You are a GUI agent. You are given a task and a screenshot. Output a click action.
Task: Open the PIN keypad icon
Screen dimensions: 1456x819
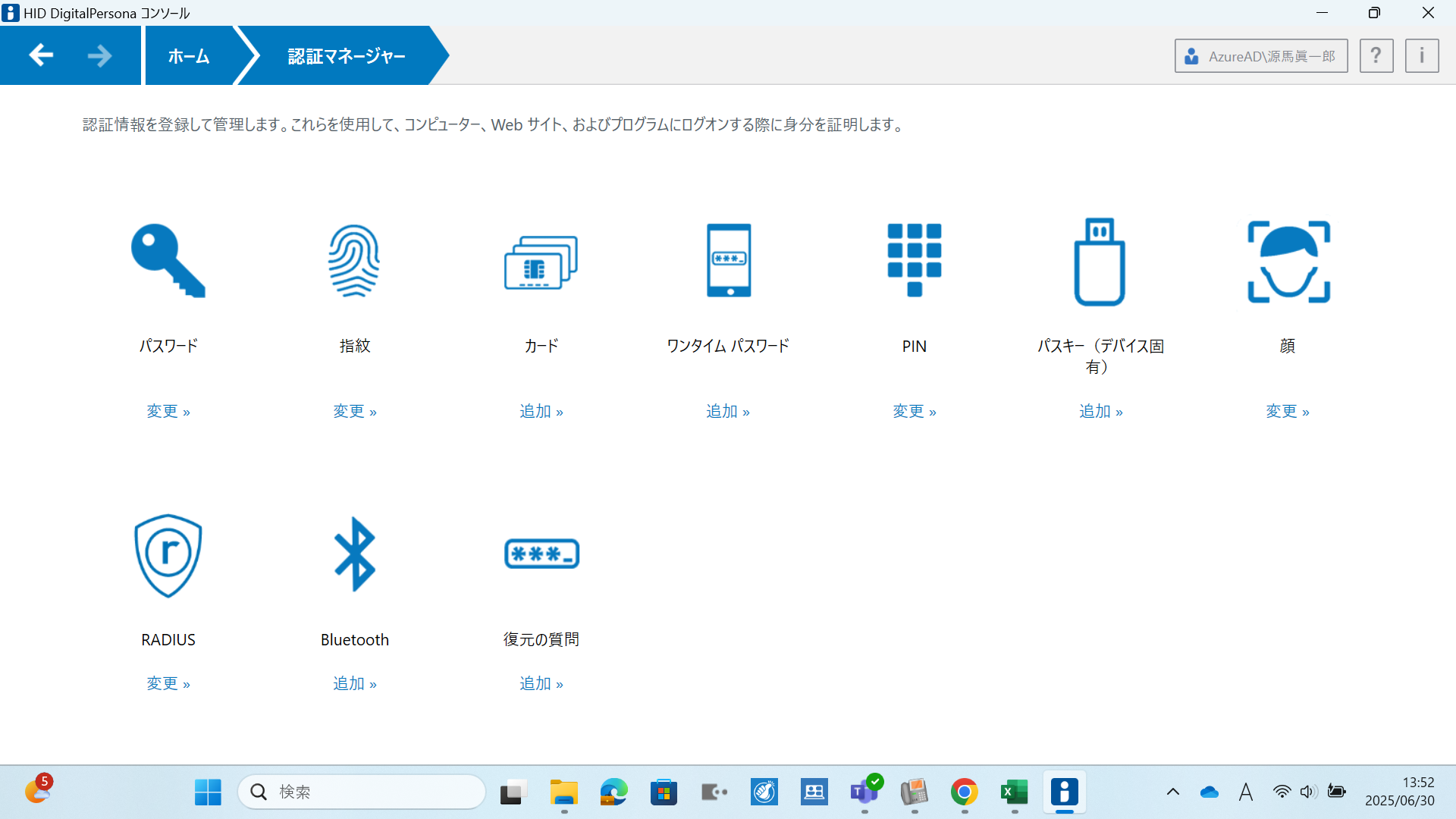[x=914, y=260]
